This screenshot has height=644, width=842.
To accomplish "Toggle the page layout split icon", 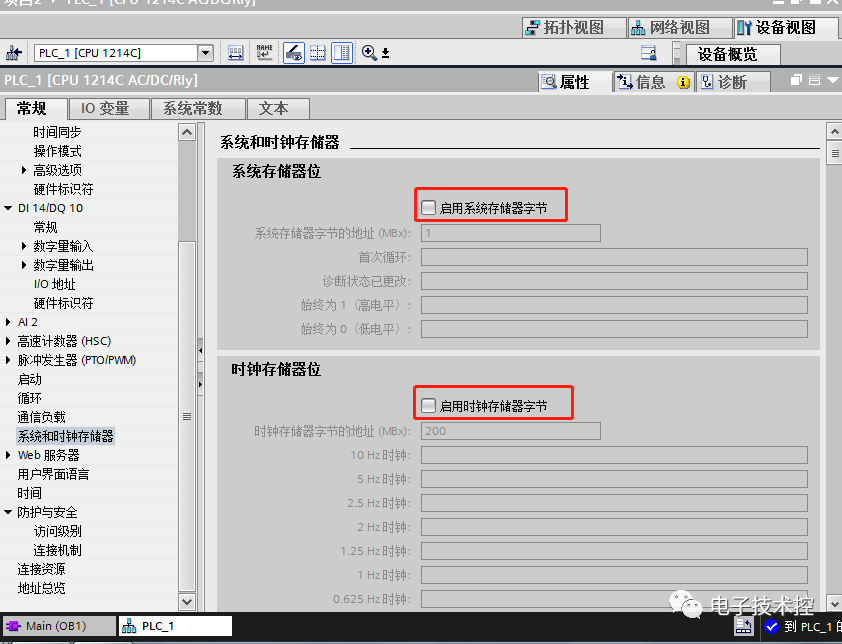I will click(342, 53).
